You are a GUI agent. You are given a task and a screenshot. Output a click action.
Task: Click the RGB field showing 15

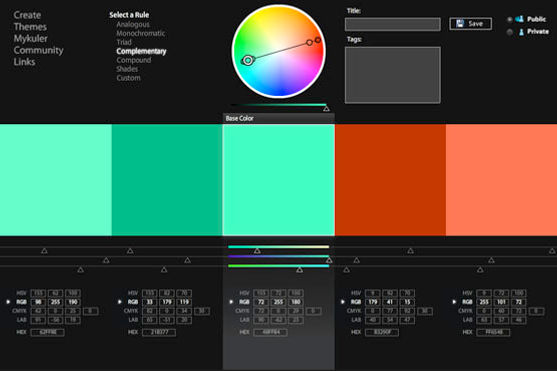407,302
